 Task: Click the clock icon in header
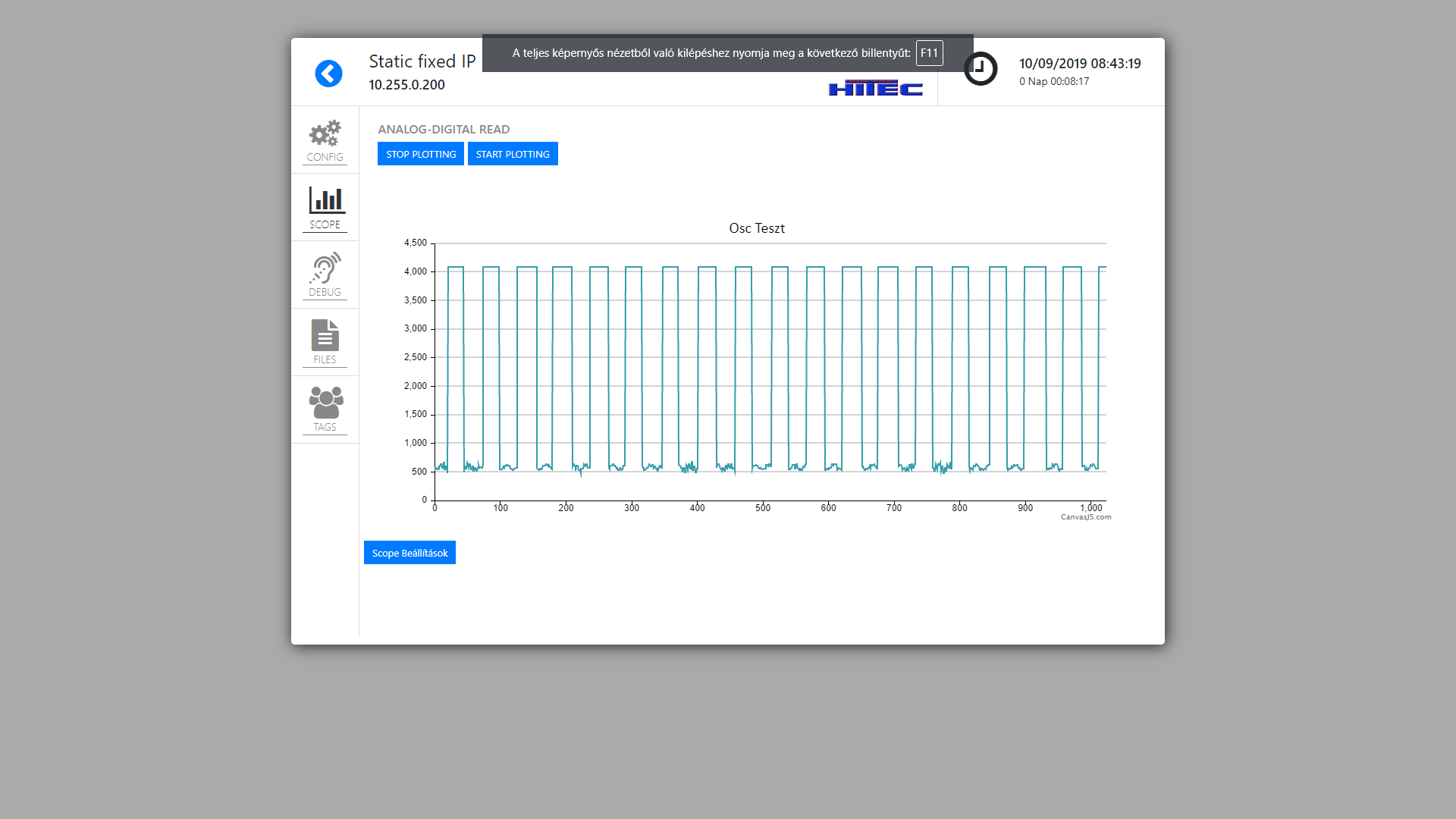click(981, 69)
